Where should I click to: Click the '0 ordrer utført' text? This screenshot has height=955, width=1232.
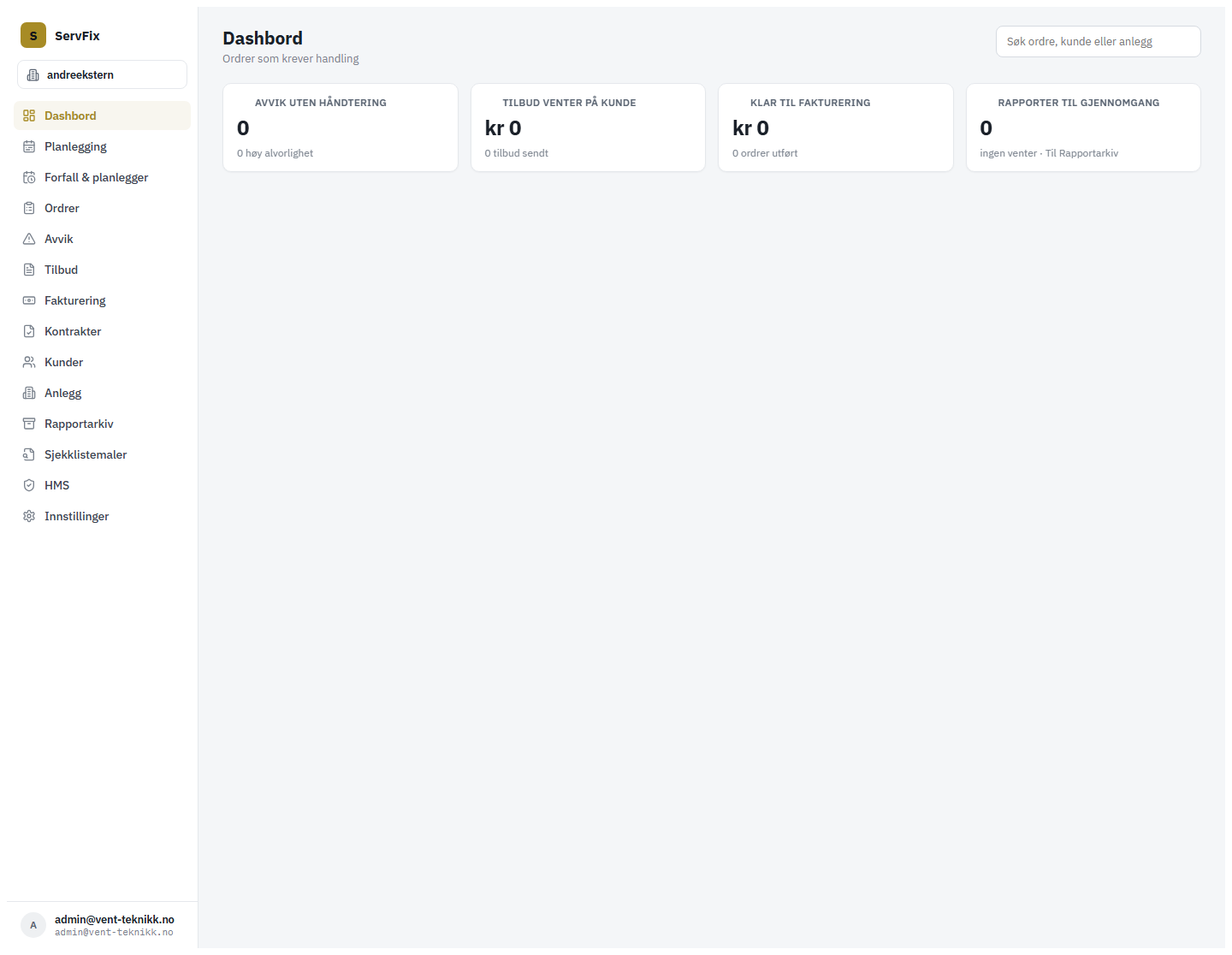(765, 153)
